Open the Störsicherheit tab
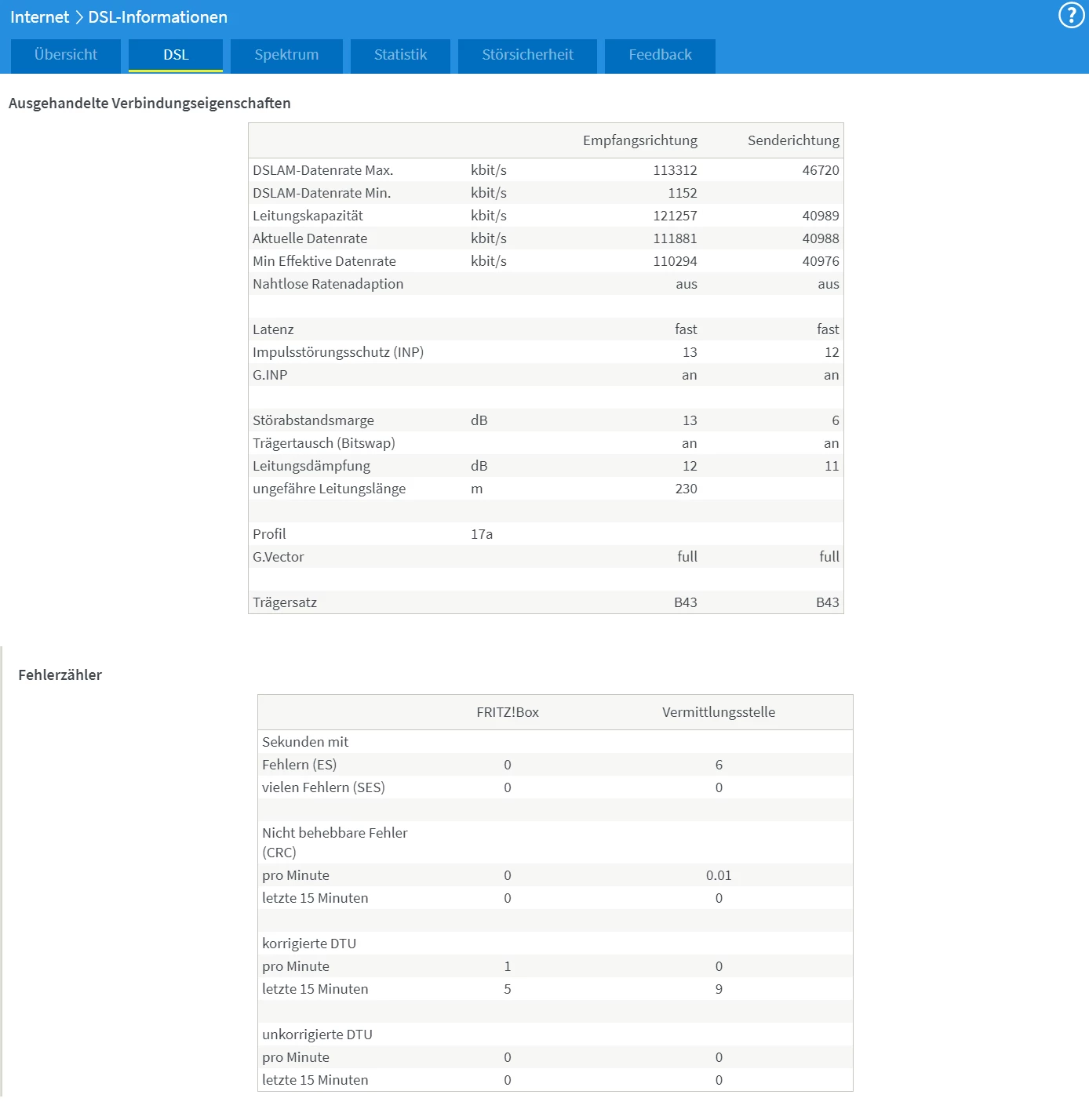The image size is (1089, 1120). 527,55
